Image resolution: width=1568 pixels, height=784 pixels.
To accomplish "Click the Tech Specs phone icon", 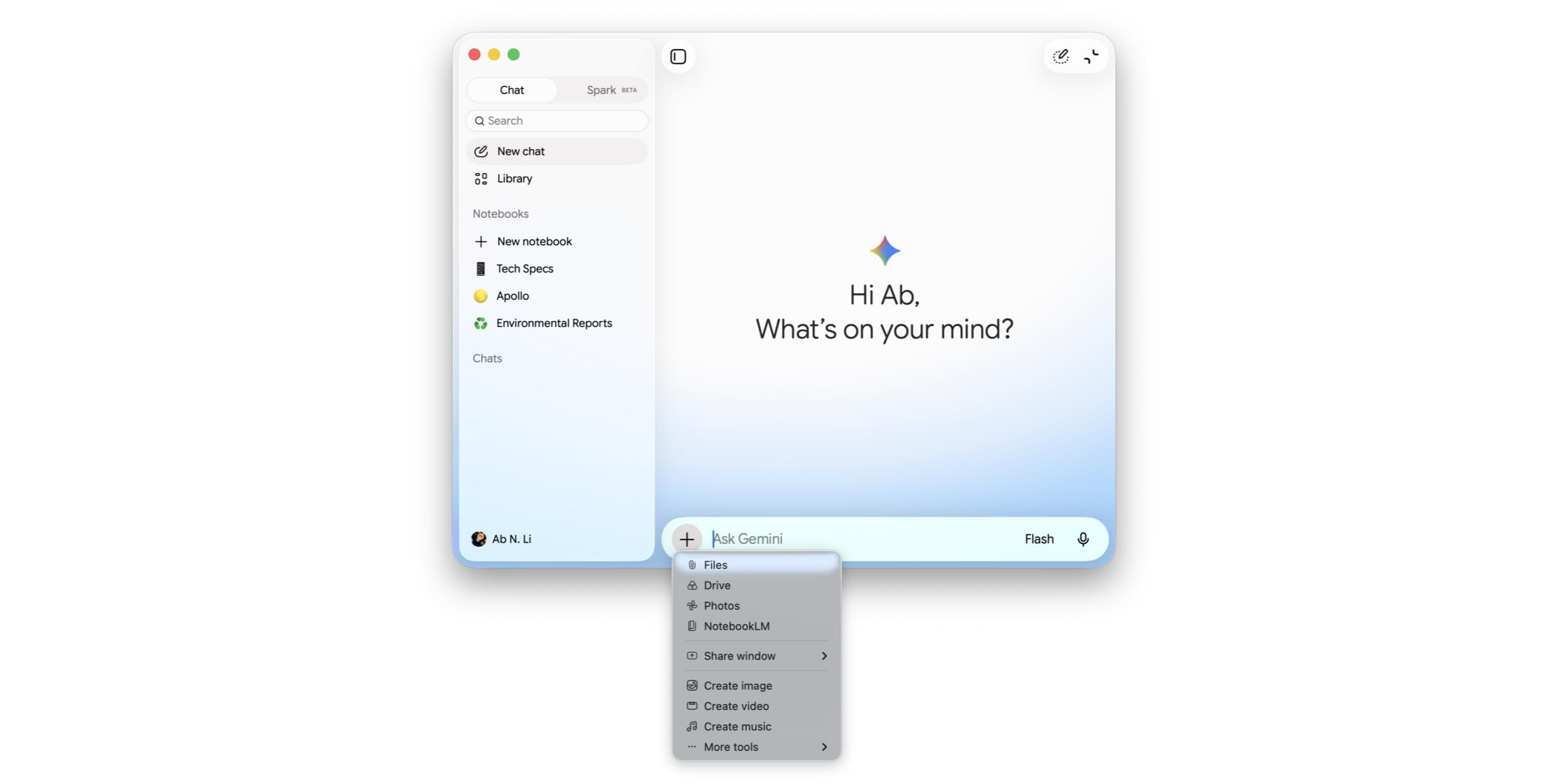I will click(480, 269).
